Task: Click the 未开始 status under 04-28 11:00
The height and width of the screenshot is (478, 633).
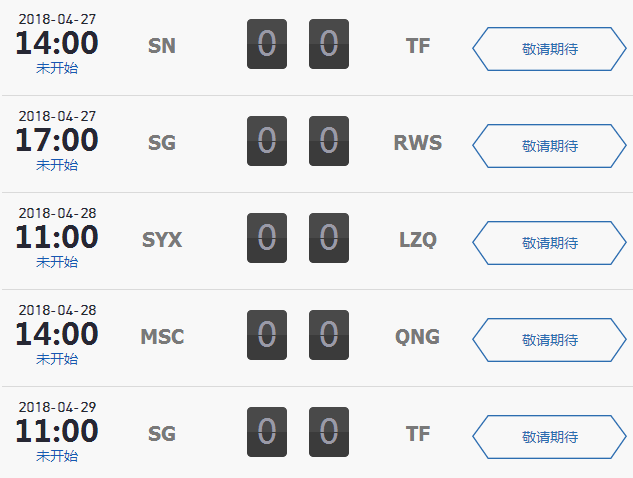Action: coord(57,262)
